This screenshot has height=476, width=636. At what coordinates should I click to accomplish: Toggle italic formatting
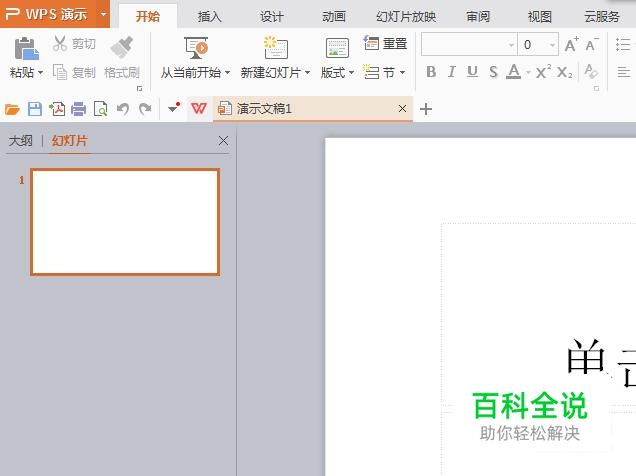pyautogui.click(x=451, y=72)
